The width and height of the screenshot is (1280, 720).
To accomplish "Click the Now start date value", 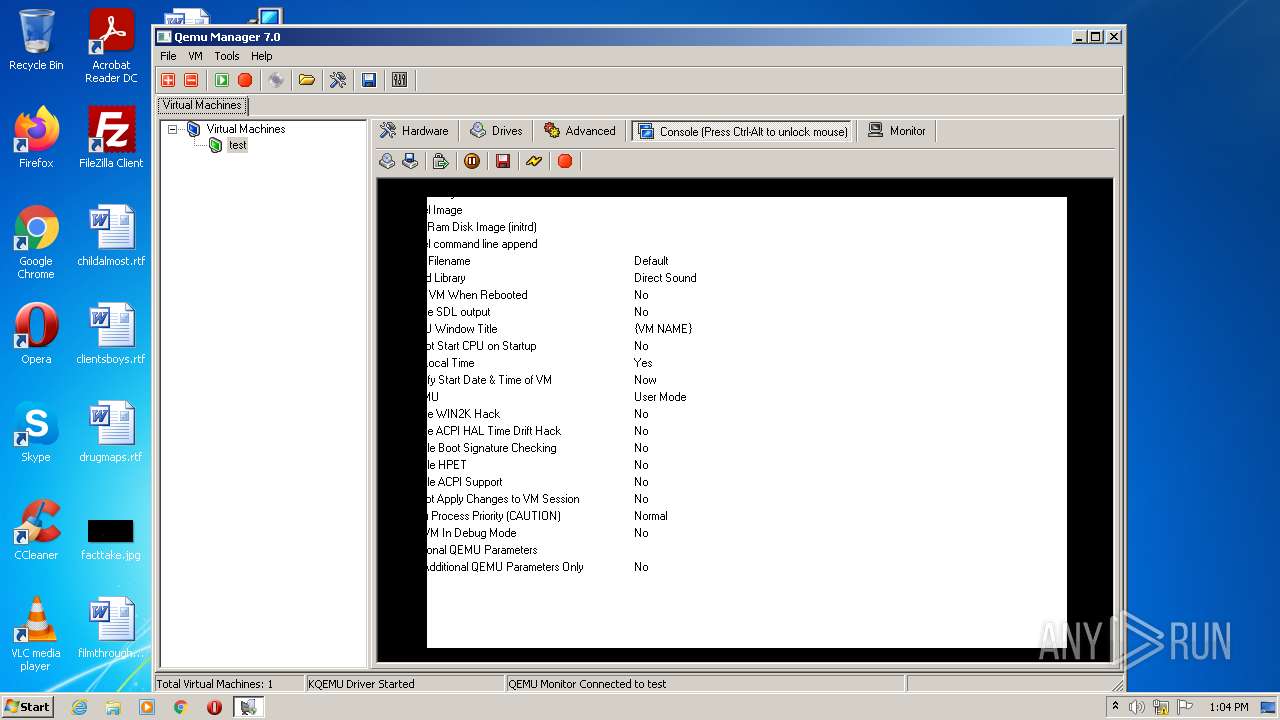I will 645,380.
